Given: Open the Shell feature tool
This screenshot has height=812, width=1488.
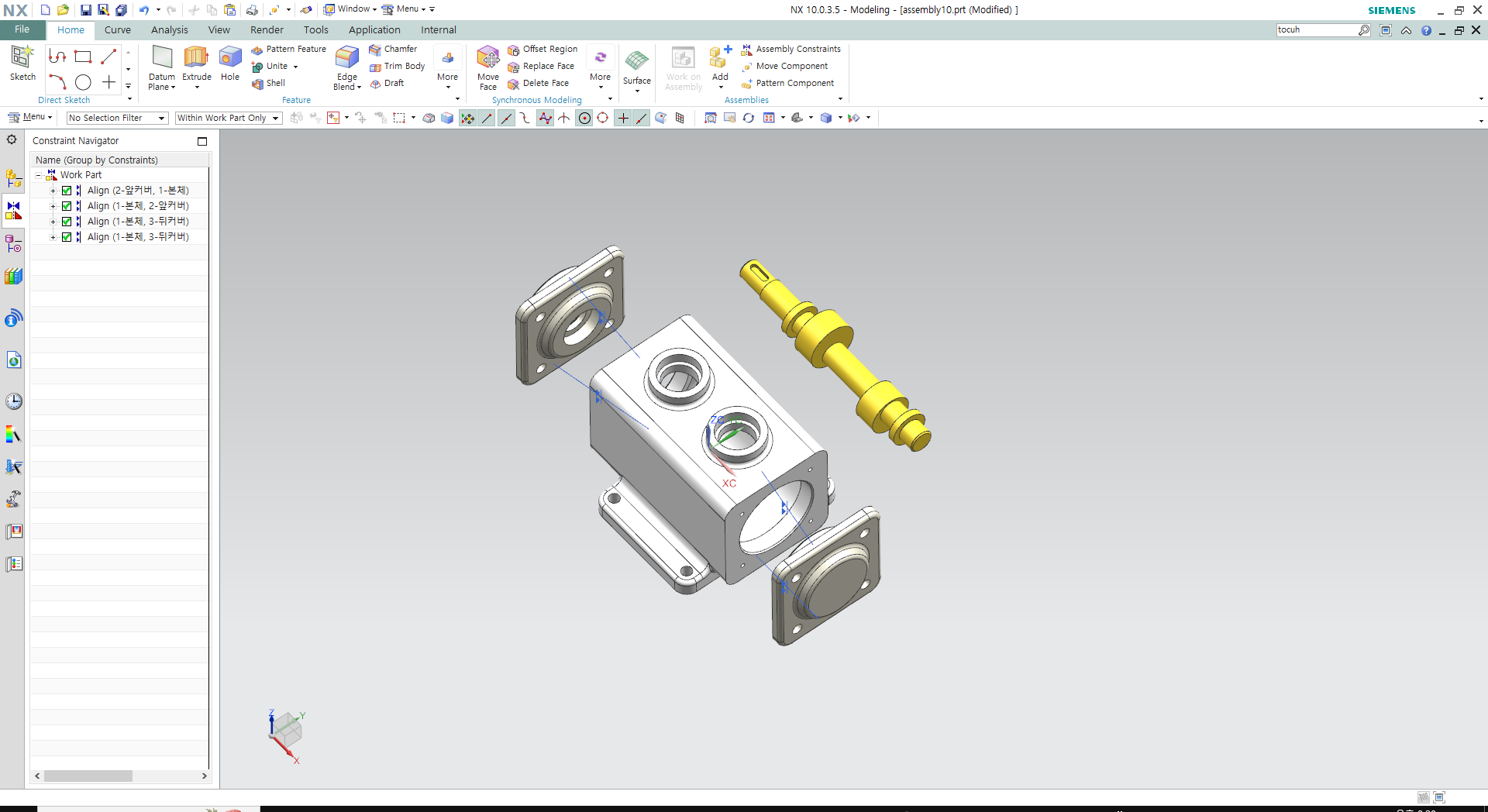Looking at the screenshot, I should point(268,84).
